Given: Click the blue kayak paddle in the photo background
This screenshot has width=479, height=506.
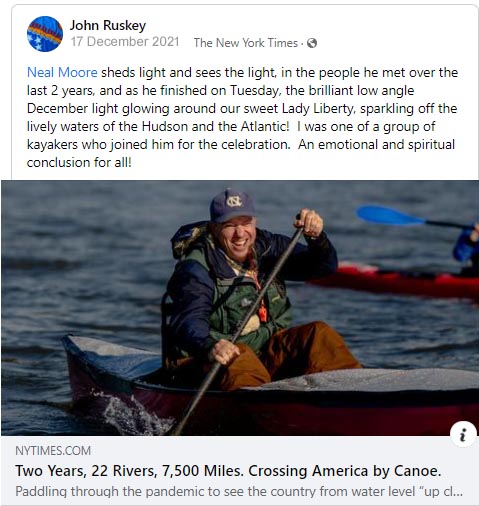Looking at the screenshot, I should pos(390,215).
